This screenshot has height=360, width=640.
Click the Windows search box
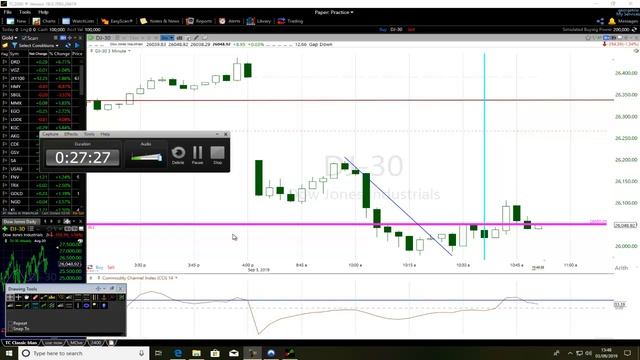click(x=84, y=353)
